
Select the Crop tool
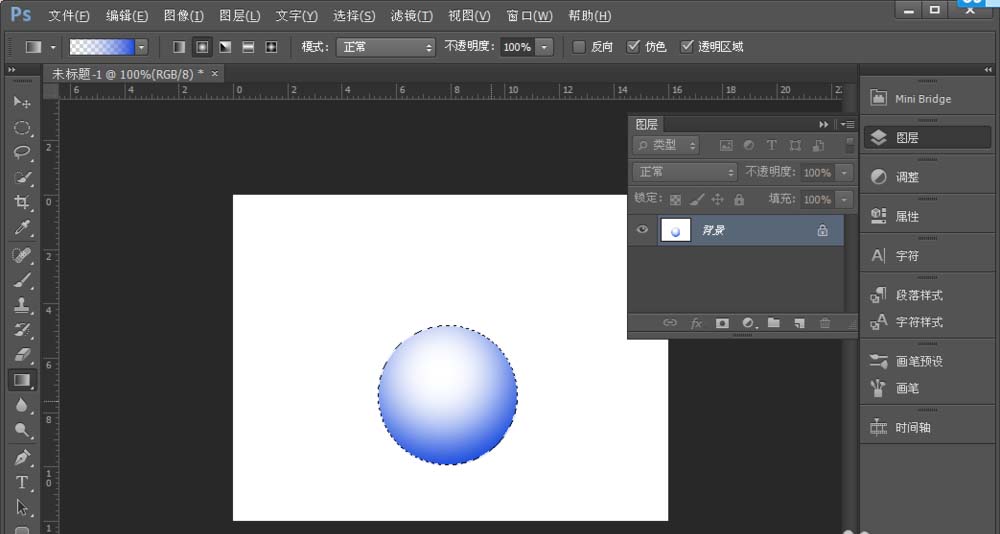[x=21, y=203]
